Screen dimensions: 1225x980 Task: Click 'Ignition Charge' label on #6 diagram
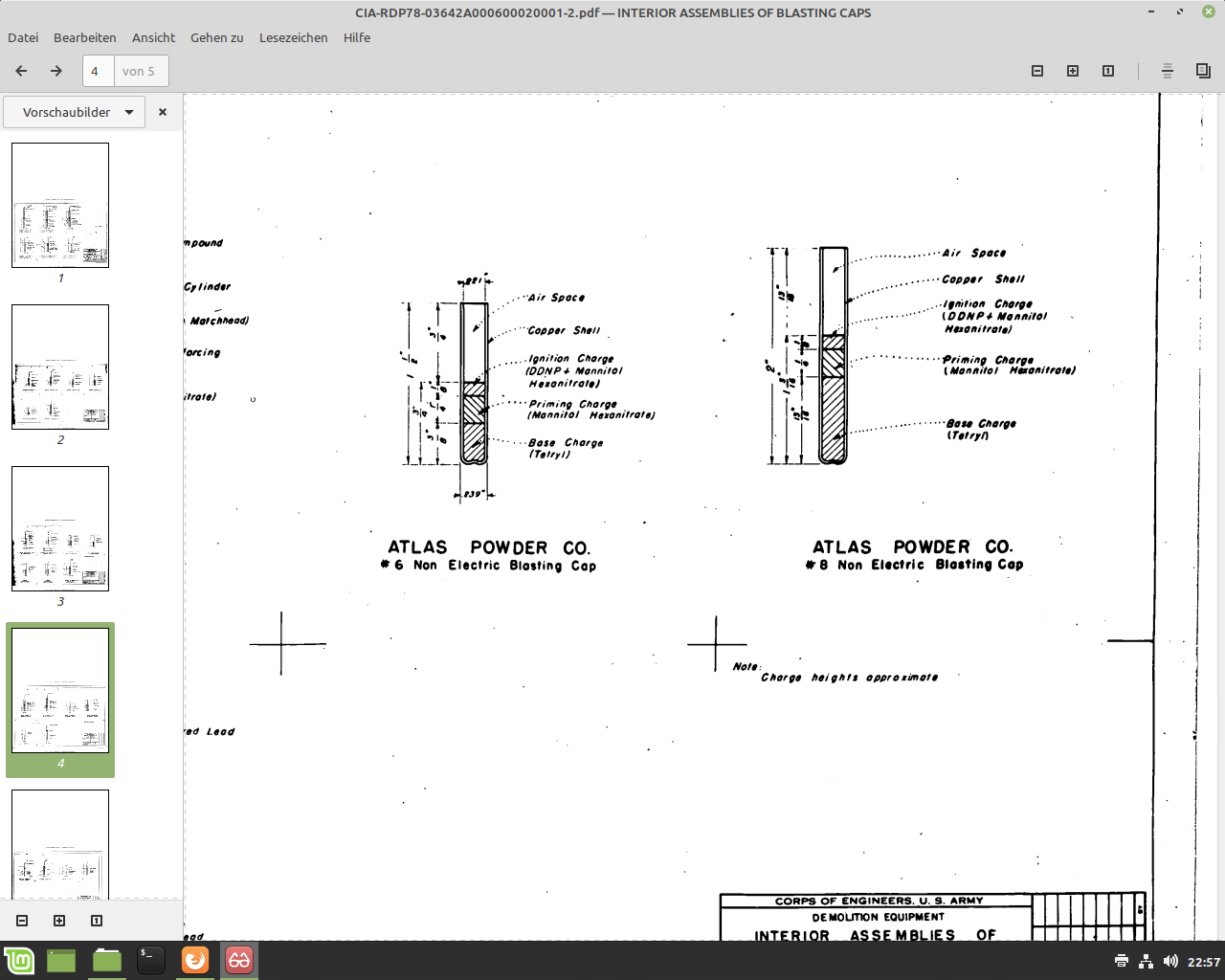click(x=571, y=359)
